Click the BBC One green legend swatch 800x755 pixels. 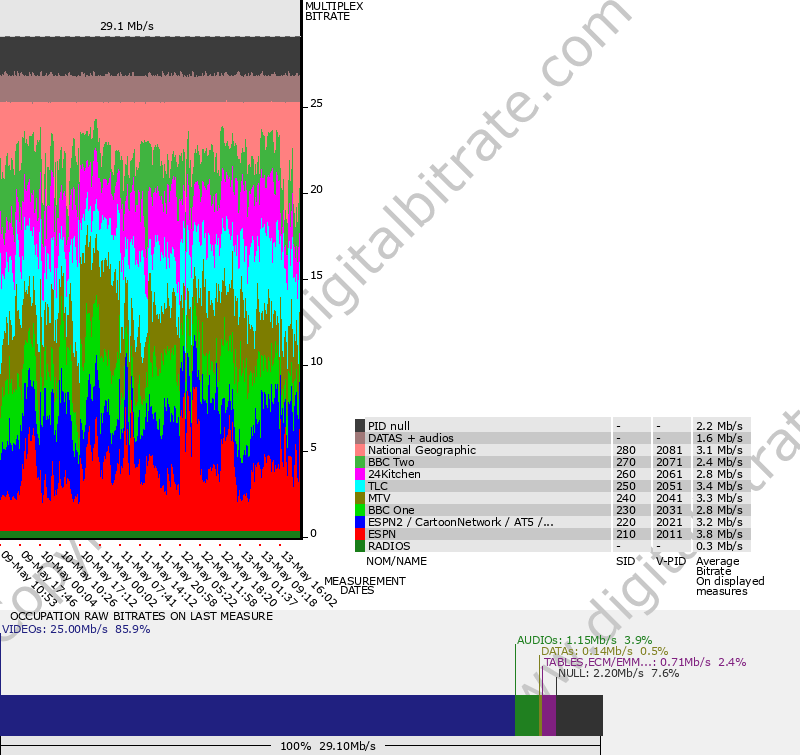coord(360,510)
